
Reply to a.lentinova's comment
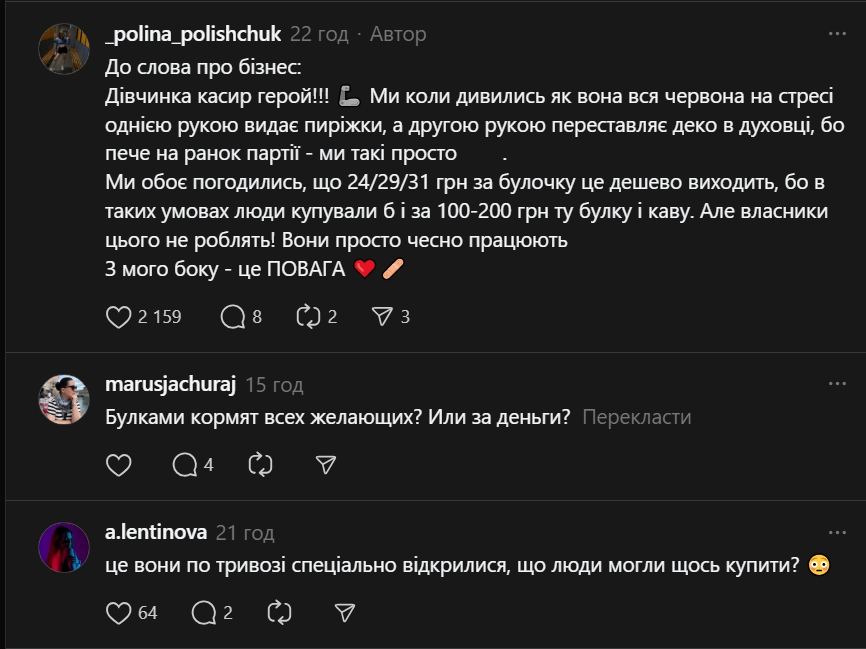point(204,612)
